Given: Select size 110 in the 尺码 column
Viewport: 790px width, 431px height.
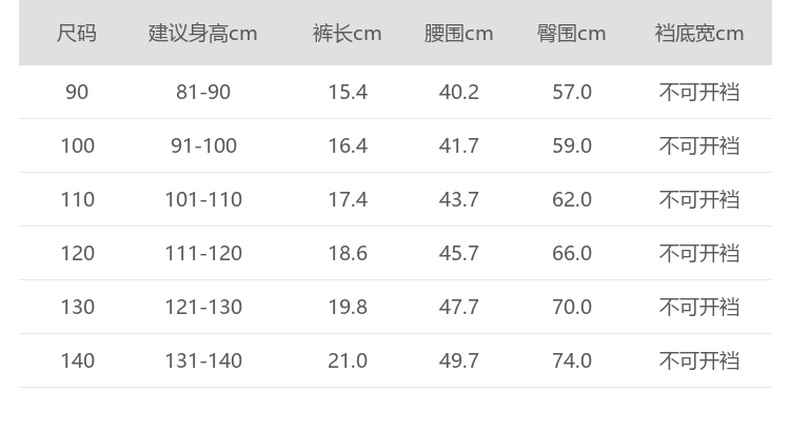Looking at the screenshot, I should click(x=77, y=200).
